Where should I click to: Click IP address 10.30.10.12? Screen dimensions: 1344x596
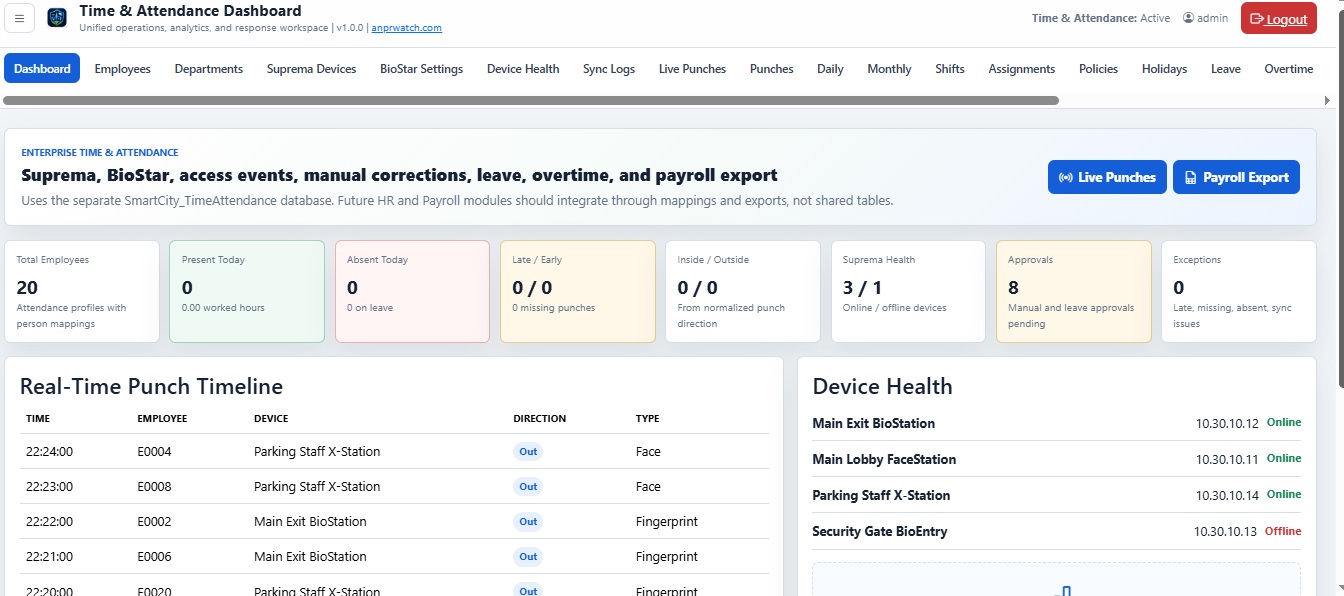1227,423
